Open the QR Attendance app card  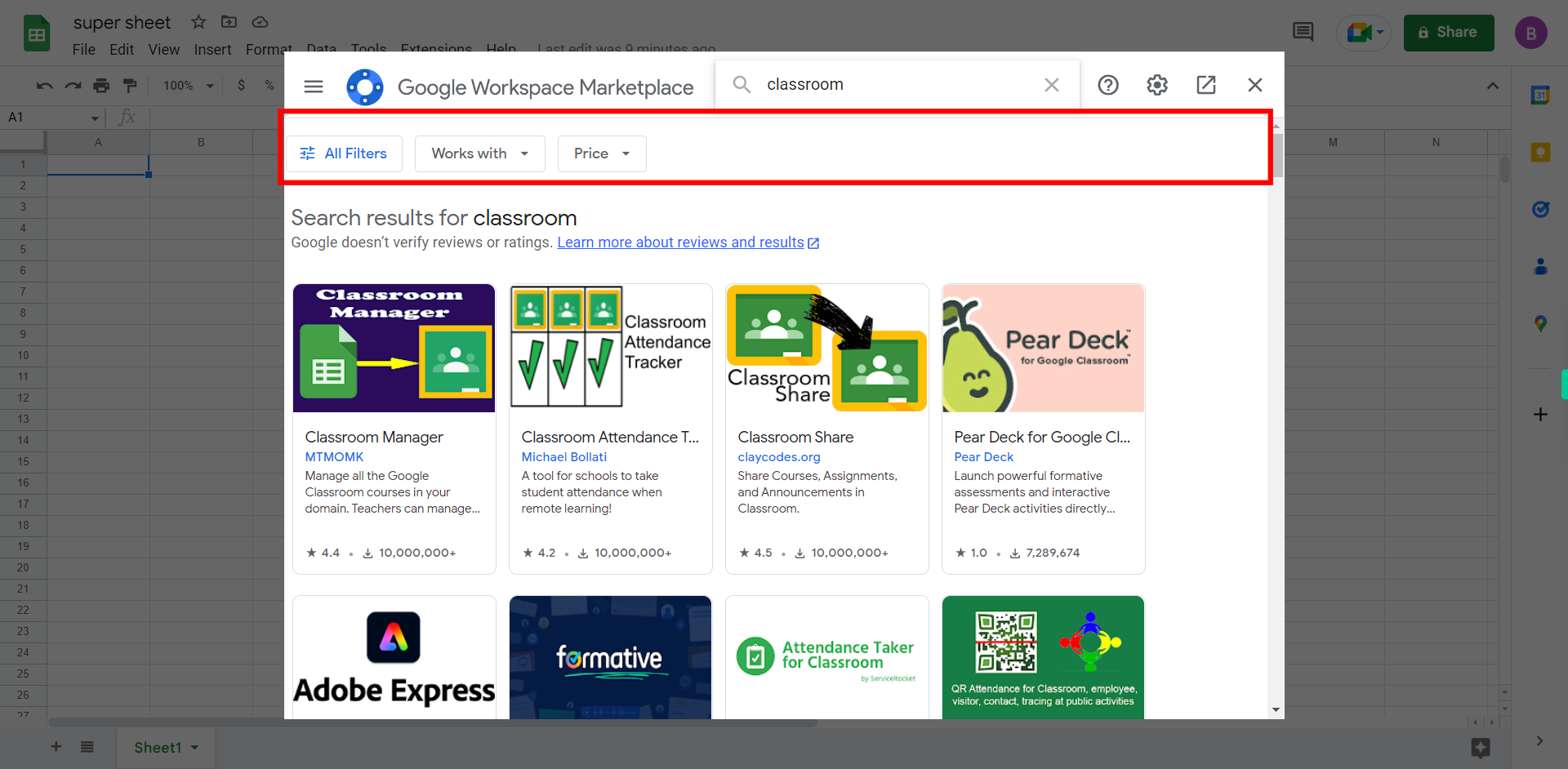(x=1044, y=657)
